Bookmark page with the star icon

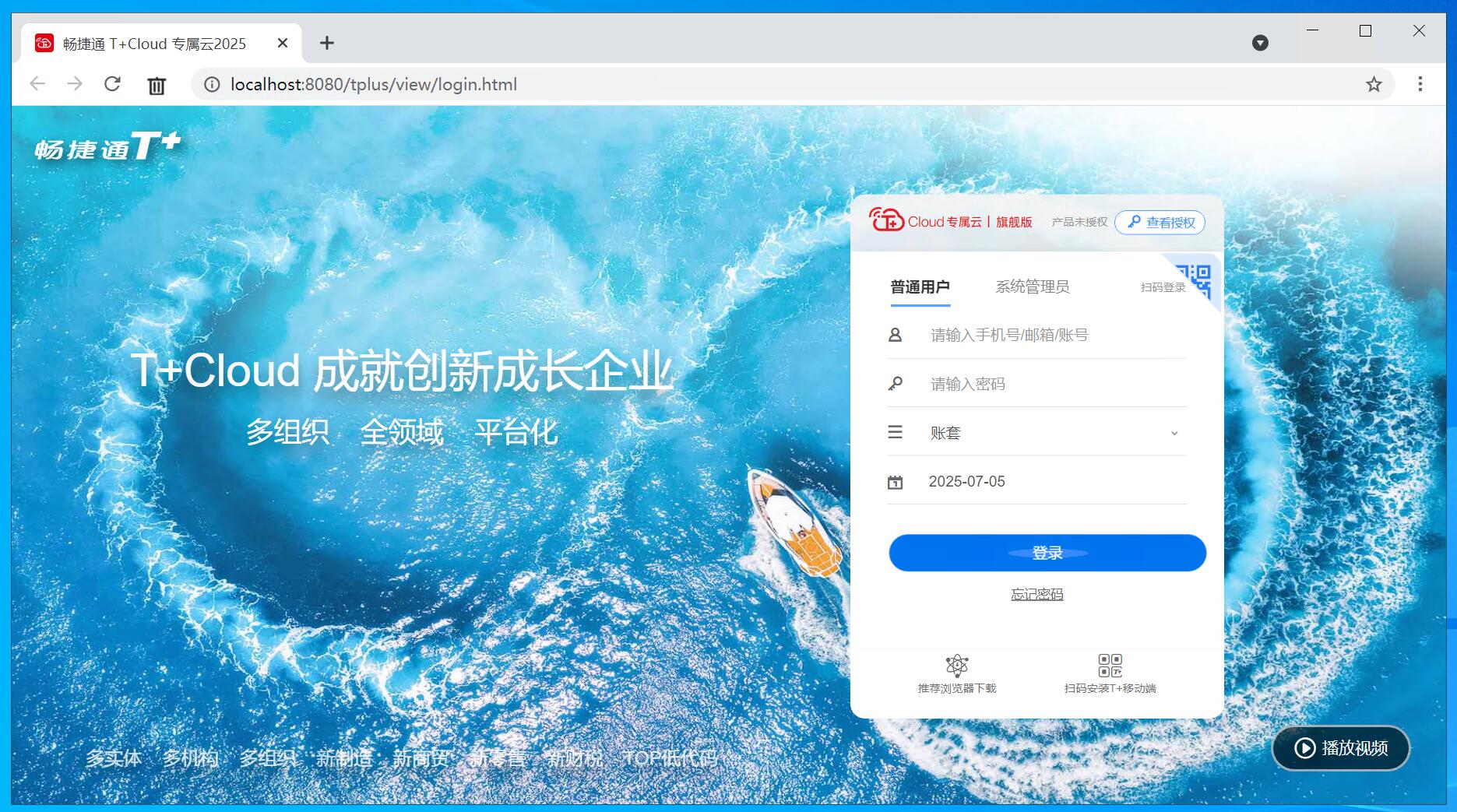(x=1374, y=84)
